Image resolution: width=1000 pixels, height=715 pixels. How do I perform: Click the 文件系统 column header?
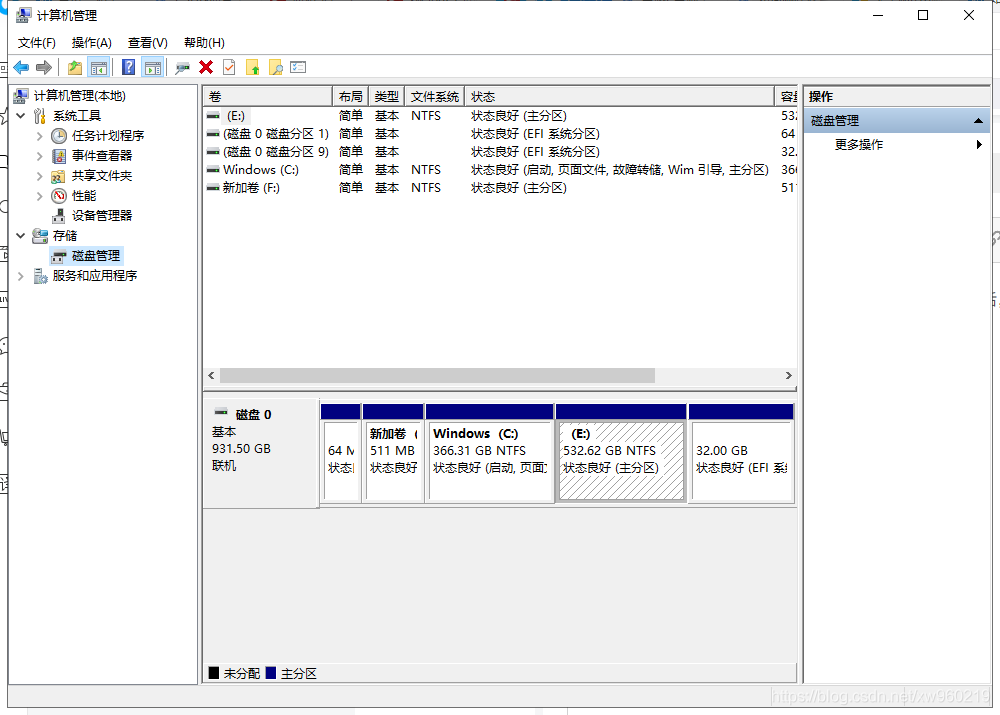click(x=435, y=97)
